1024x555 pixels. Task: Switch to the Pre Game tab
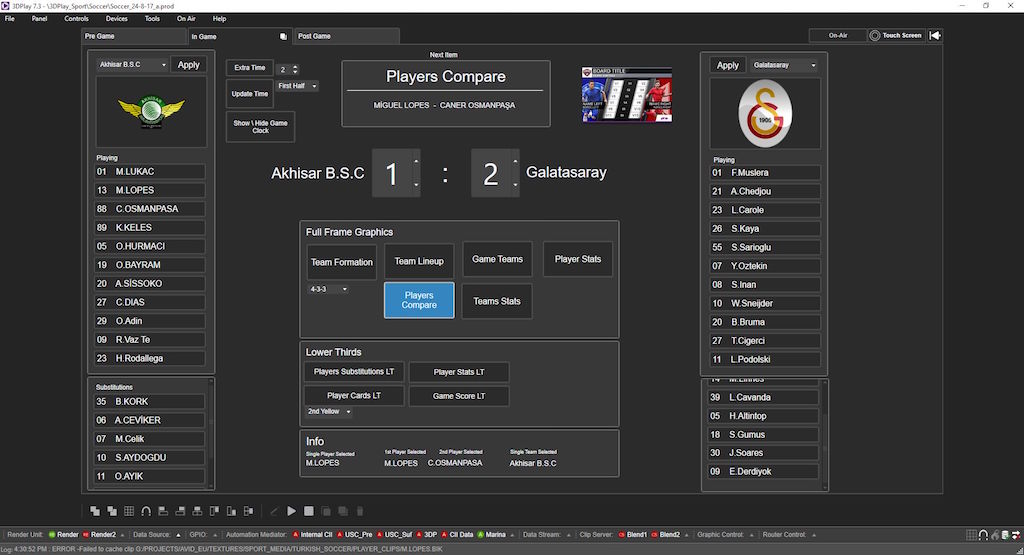pyautogui.click(x=134, y=37)
